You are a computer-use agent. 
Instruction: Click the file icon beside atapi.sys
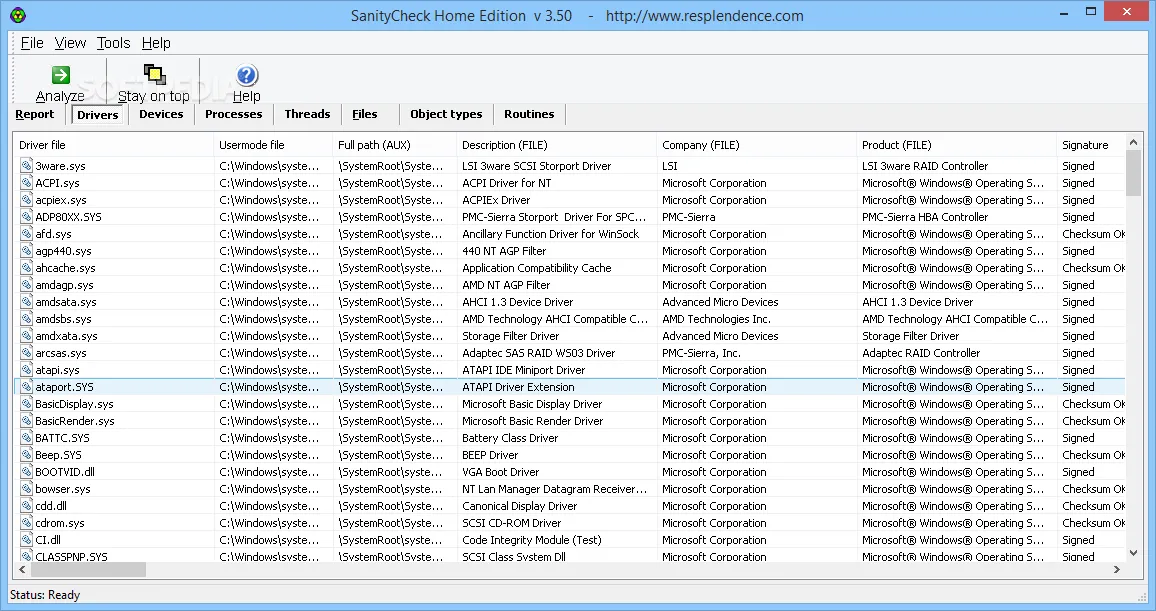(27, 369)
